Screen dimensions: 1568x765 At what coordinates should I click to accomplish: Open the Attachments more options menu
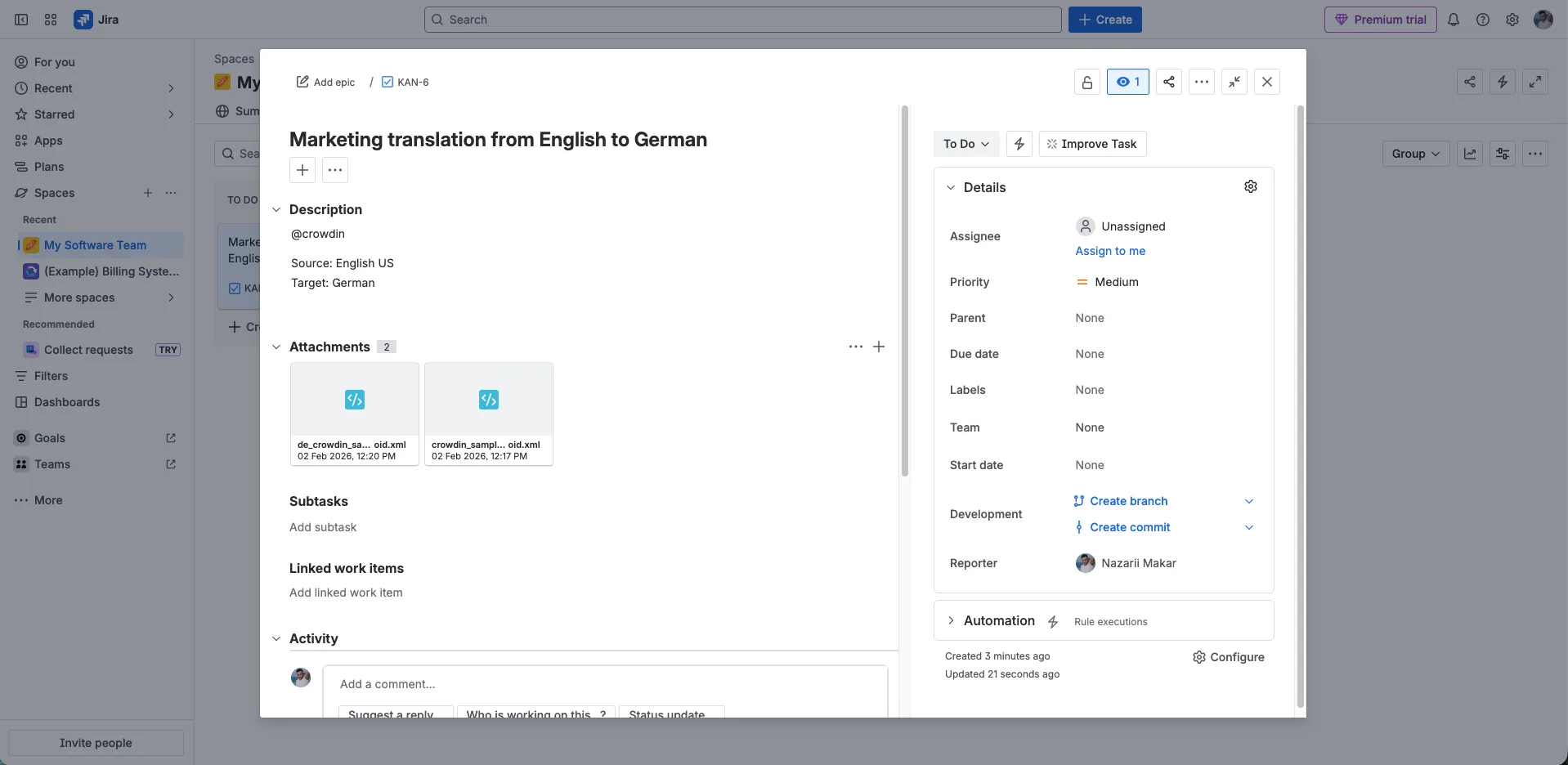coord(855,347)
